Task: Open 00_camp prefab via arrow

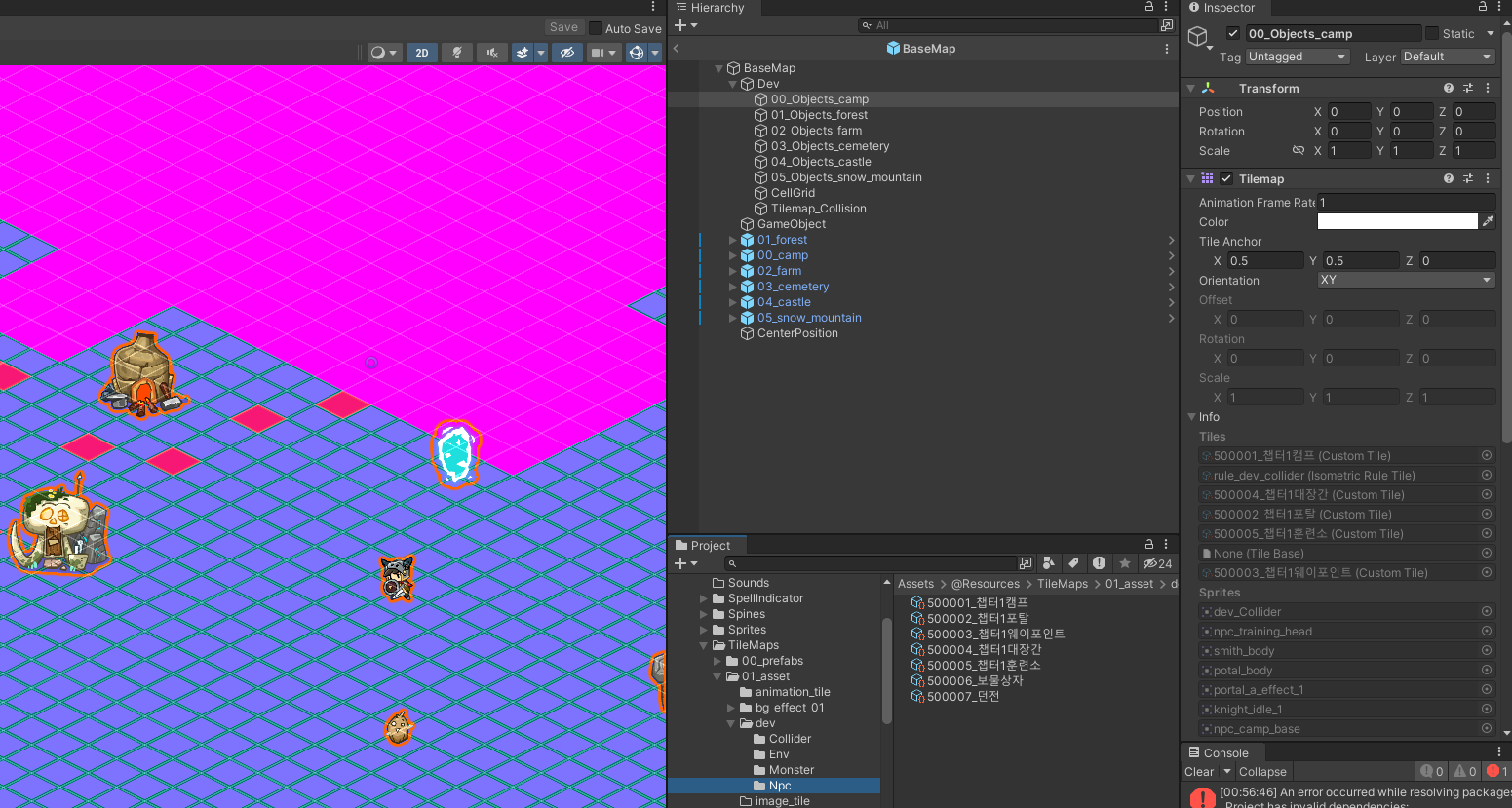Action: 1171,255
